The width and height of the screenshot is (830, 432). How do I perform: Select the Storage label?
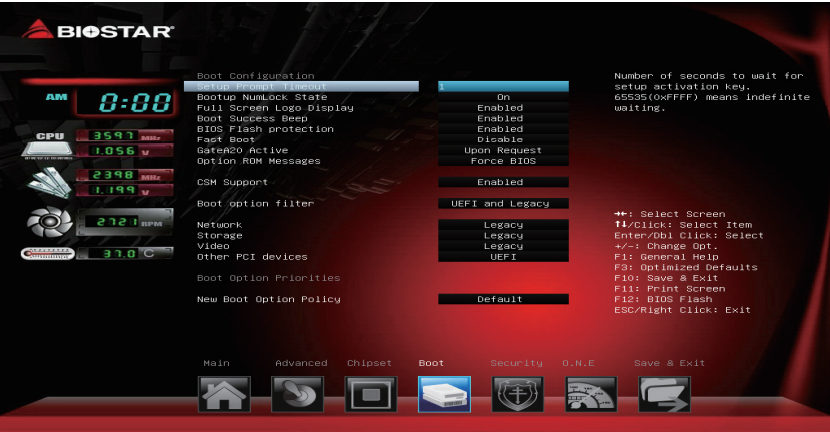coord(219,235)
